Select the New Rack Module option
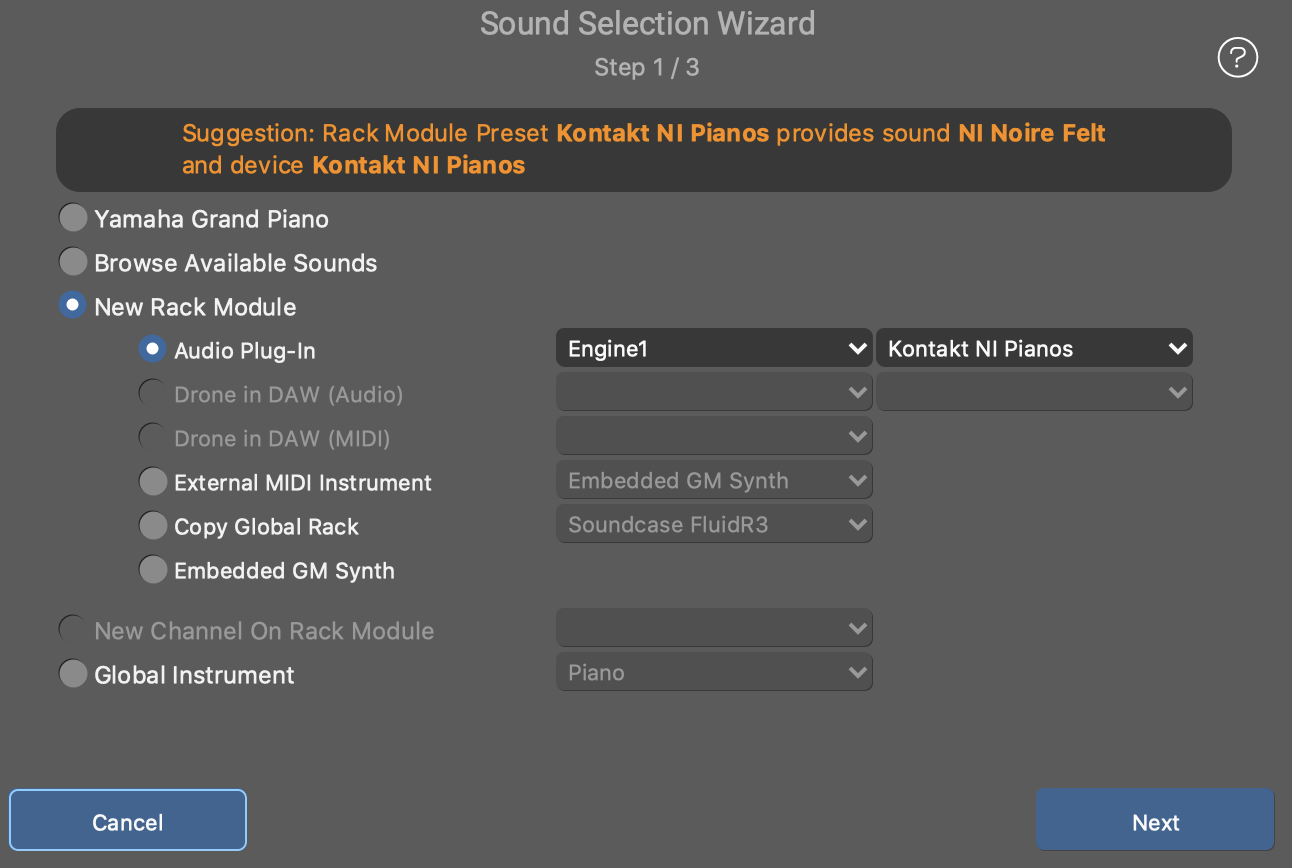This screenshot has height=868, width=1292. click(x=73, y=306)
